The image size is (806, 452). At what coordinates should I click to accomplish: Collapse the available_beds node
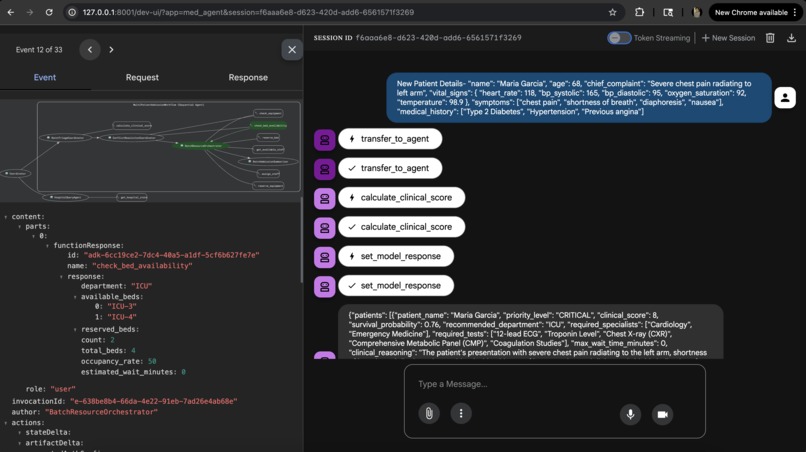pos(75,297)
